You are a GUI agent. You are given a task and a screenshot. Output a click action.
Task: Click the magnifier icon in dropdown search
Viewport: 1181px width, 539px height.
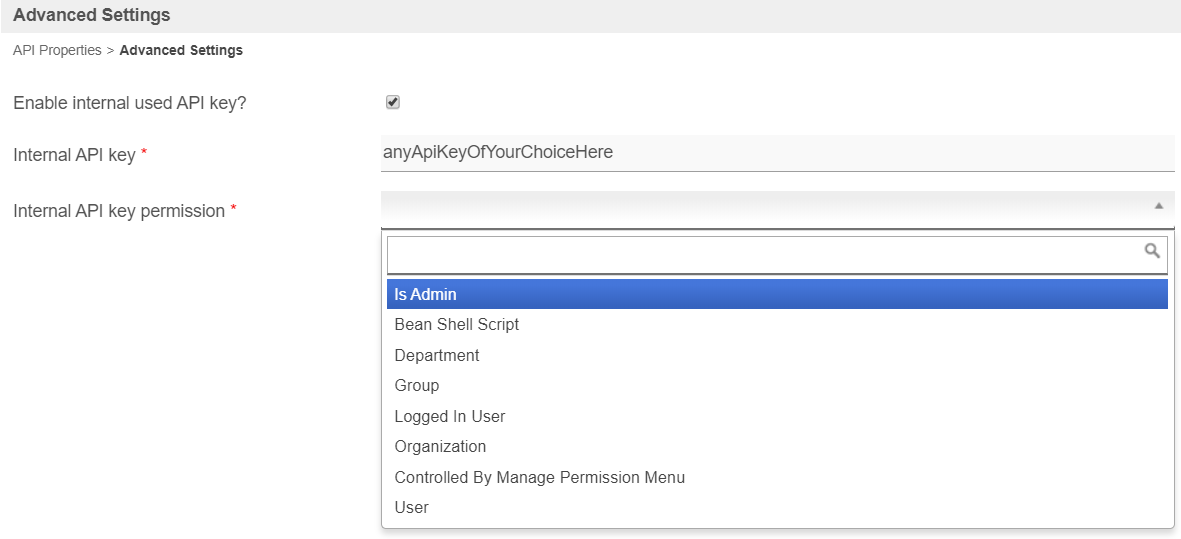click(1152, 251)
